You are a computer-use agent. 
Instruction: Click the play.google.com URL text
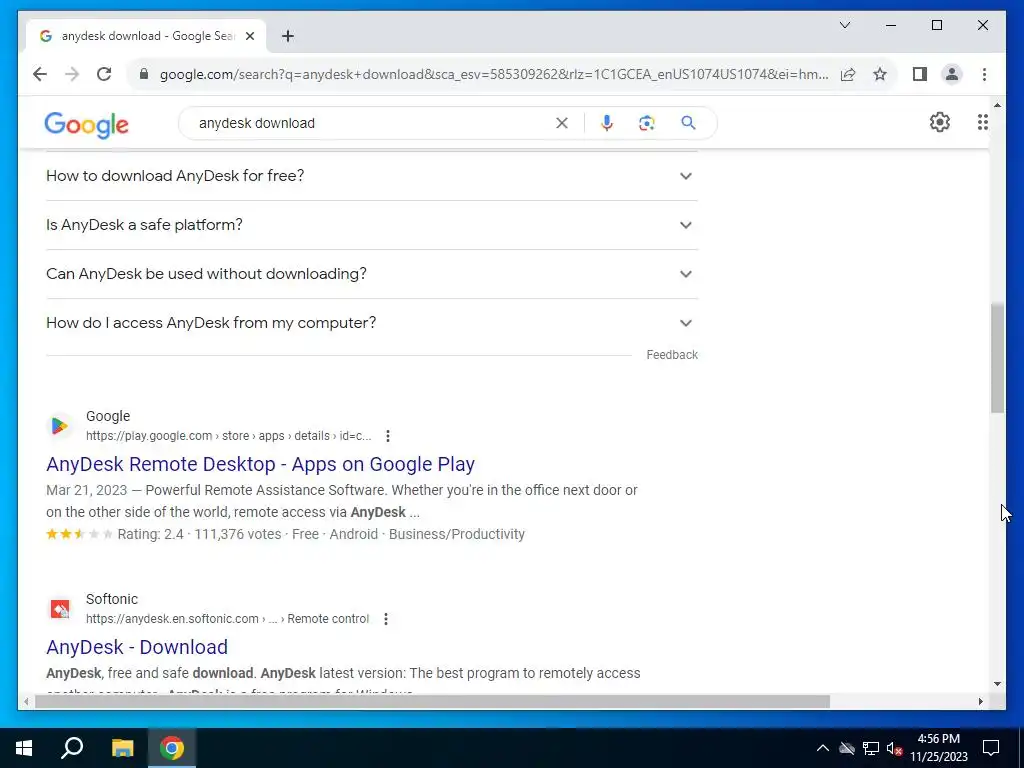coord(229,436)
